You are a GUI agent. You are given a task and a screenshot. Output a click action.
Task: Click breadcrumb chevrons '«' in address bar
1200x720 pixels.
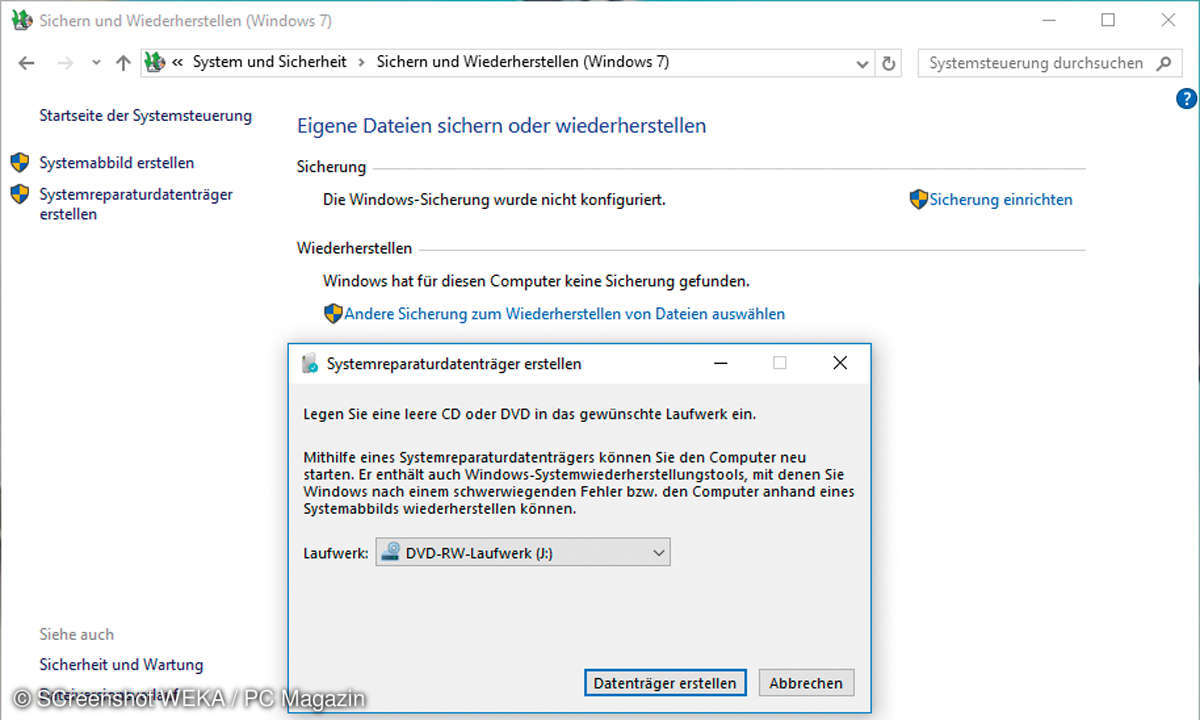tap(178, 62)
